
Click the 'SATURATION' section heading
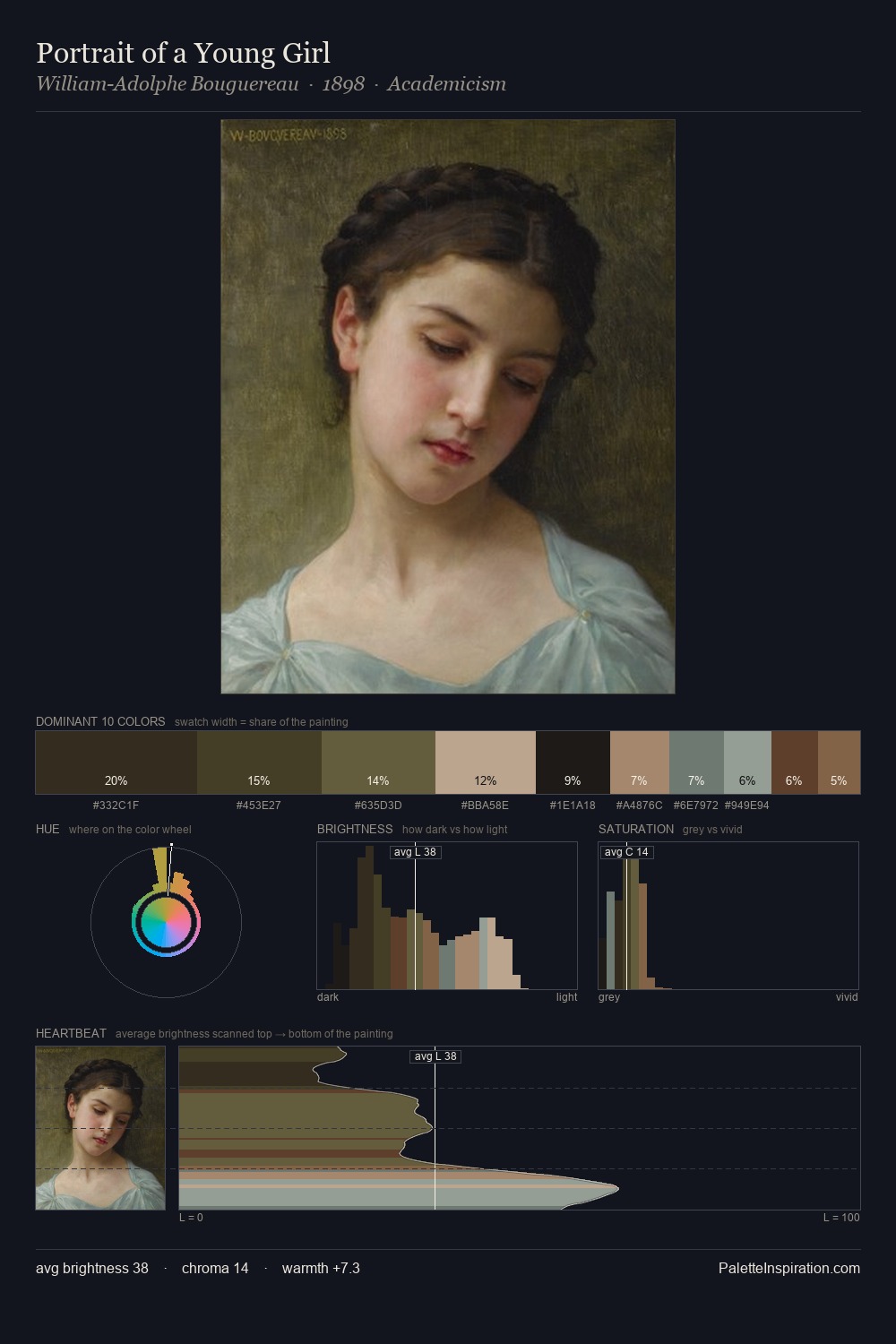tap(636, 829)
